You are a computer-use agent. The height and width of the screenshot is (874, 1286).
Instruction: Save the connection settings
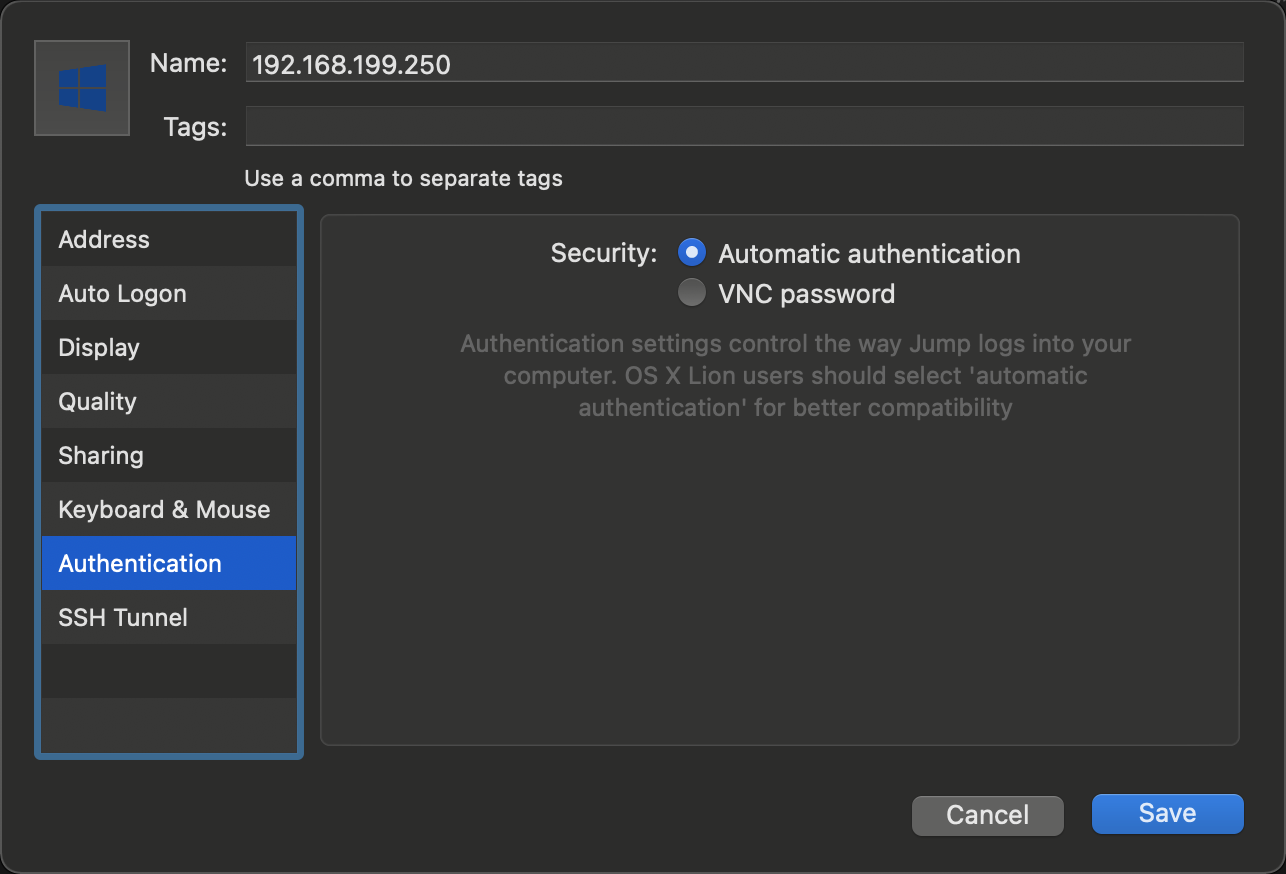click(1167, 814)
